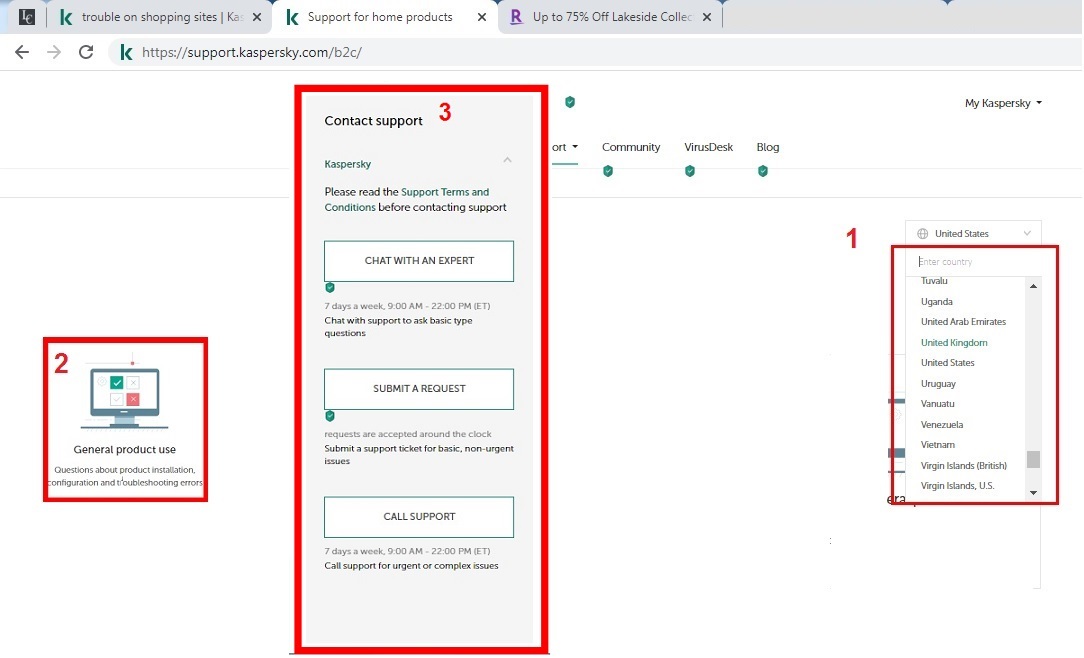Image resolution: width=1084 pixels, height=658 pixels.
Task: Select Vietnam from the country list
Action: coord(937,444)
